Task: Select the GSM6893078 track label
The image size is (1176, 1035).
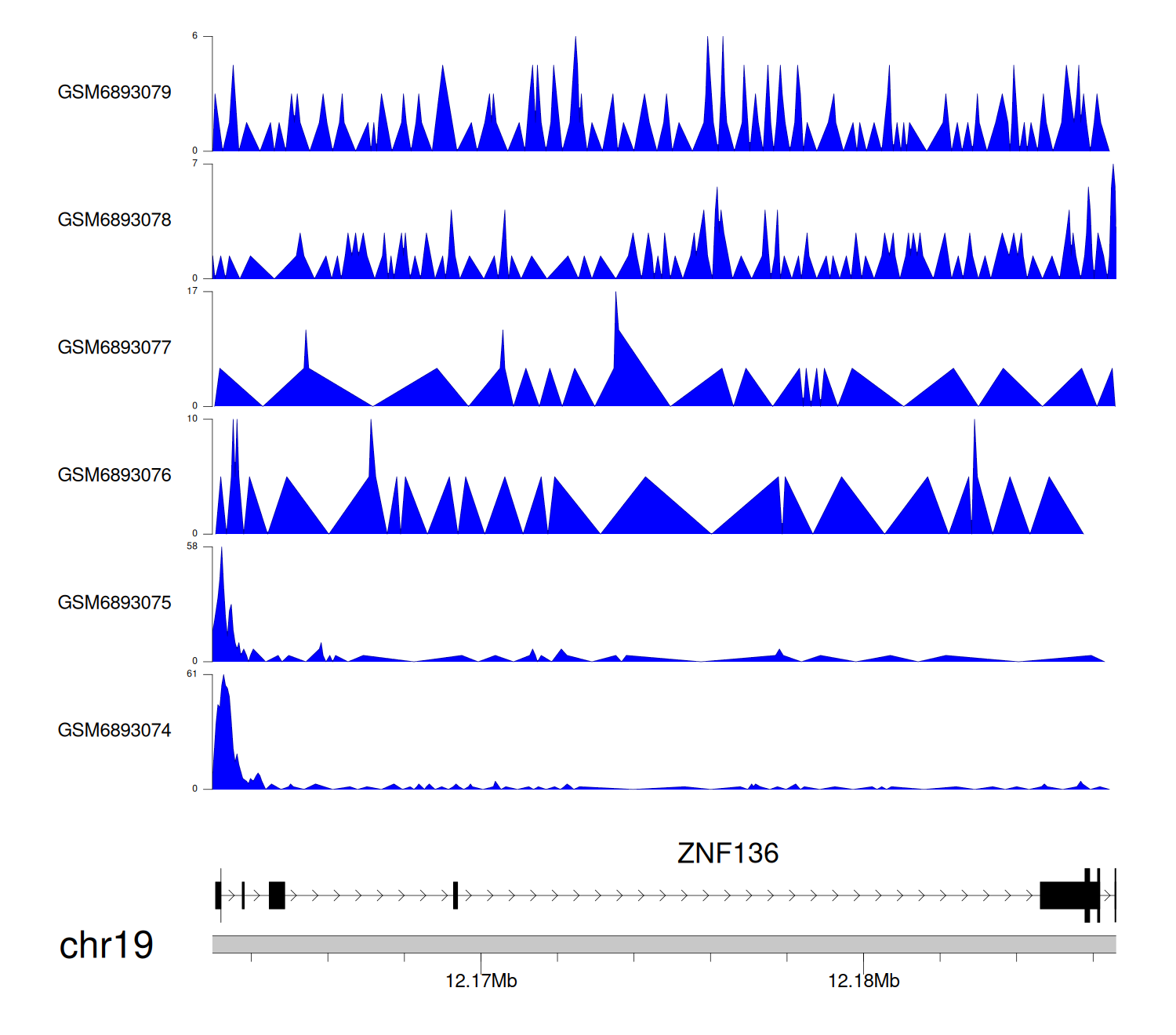Action: point(114,220)
